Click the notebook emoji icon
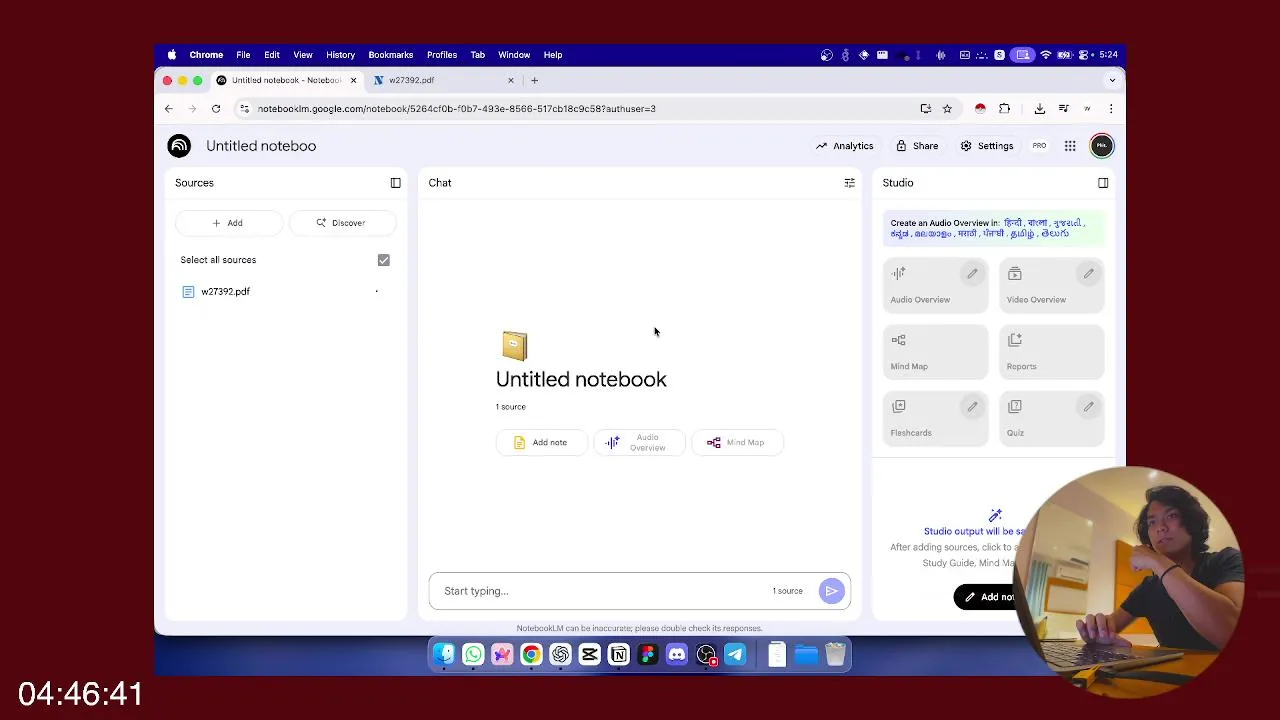 click(x=514, y=346)
